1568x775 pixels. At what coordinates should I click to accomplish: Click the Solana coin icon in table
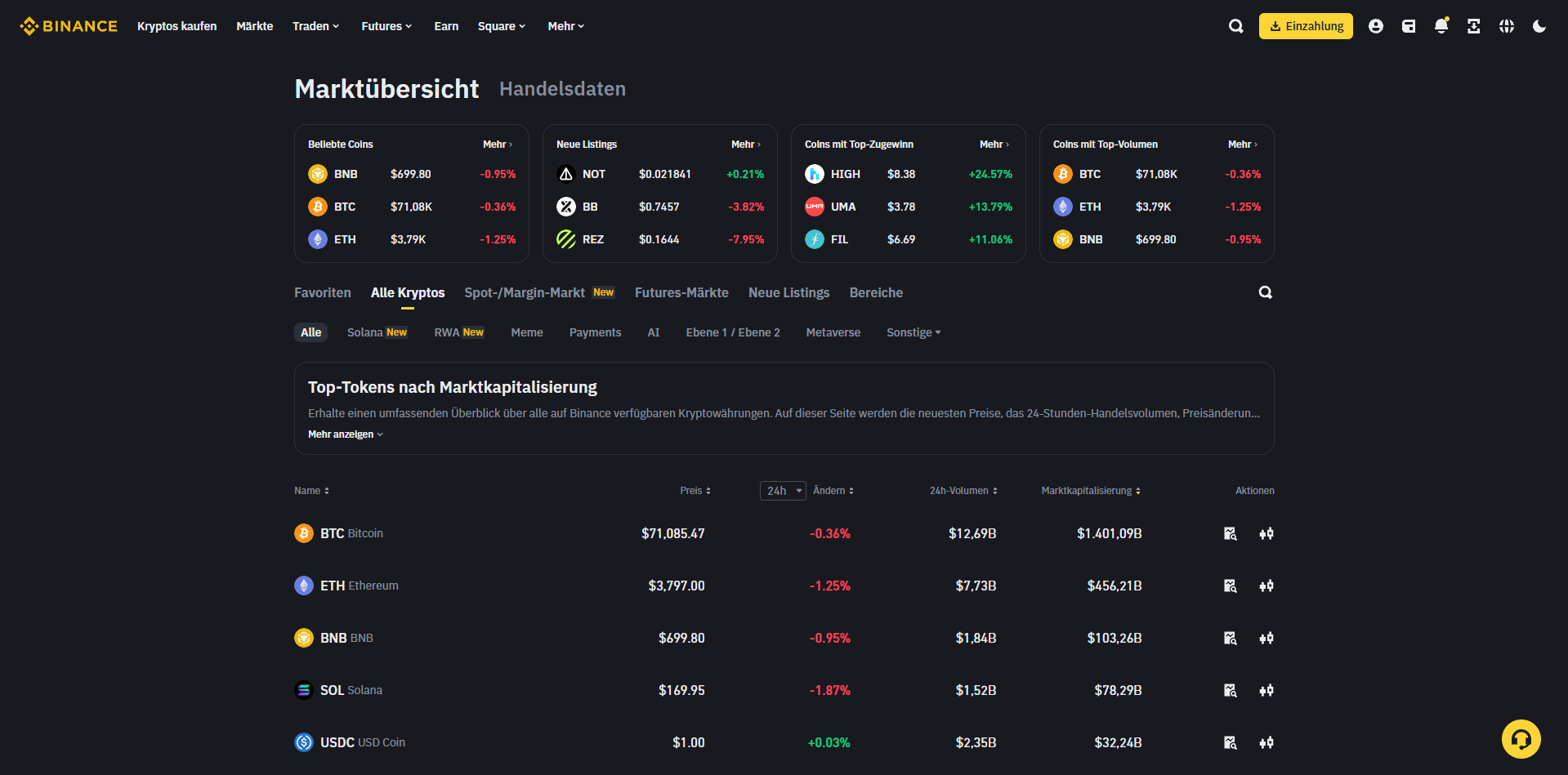click(304, 690)
